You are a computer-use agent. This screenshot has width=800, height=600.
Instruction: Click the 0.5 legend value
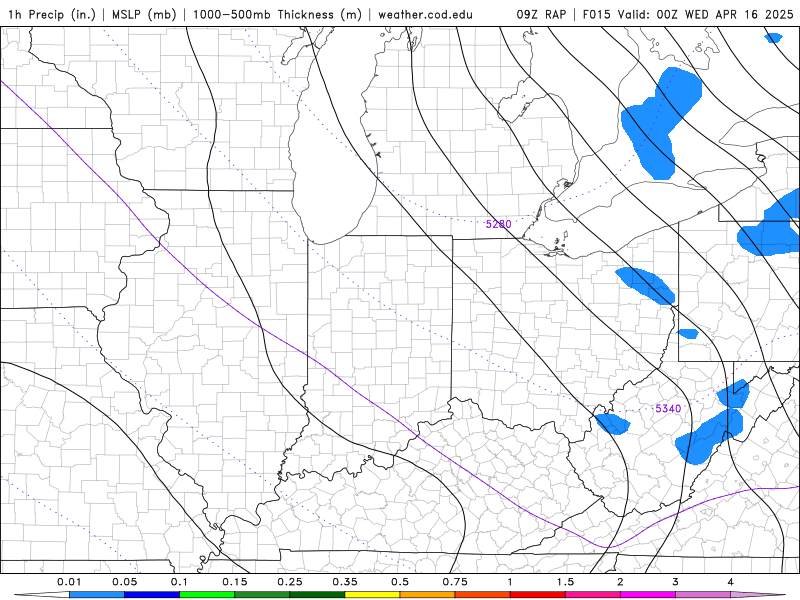tap(400, 582)
